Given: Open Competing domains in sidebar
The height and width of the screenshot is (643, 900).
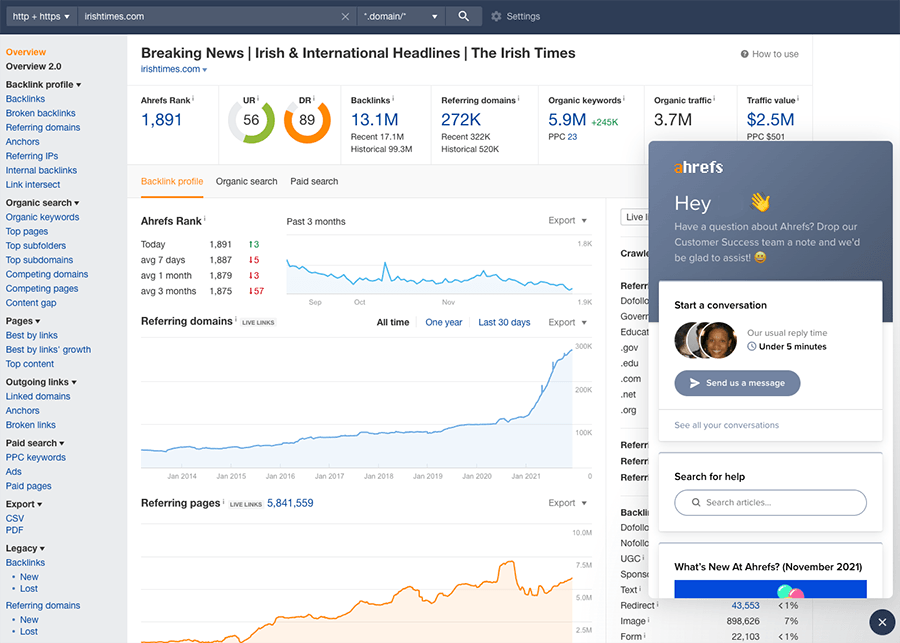Looking at the screenshot, I should [x=46, y=274].
